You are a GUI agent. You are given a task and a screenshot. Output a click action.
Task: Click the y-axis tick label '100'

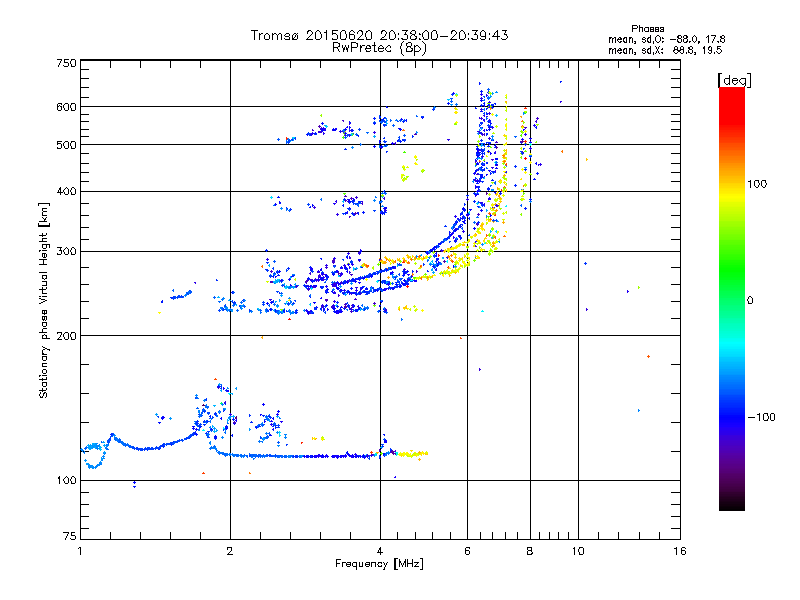[x=66, y=480]
